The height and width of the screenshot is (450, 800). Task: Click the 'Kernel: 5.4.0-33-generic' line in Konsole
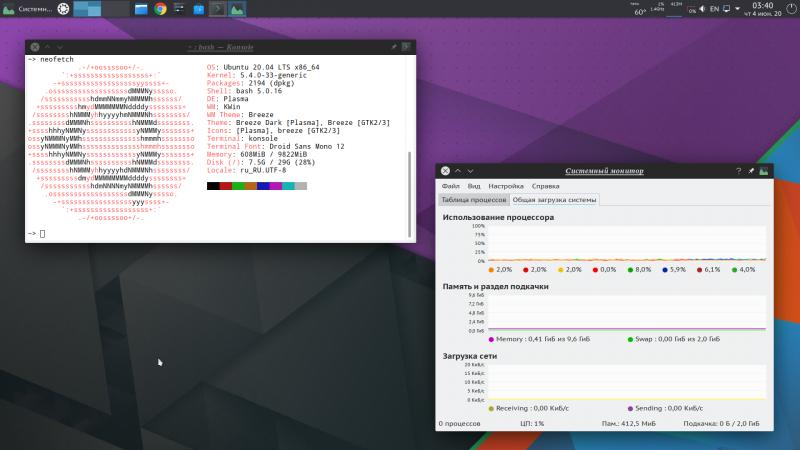click(257, 75)
